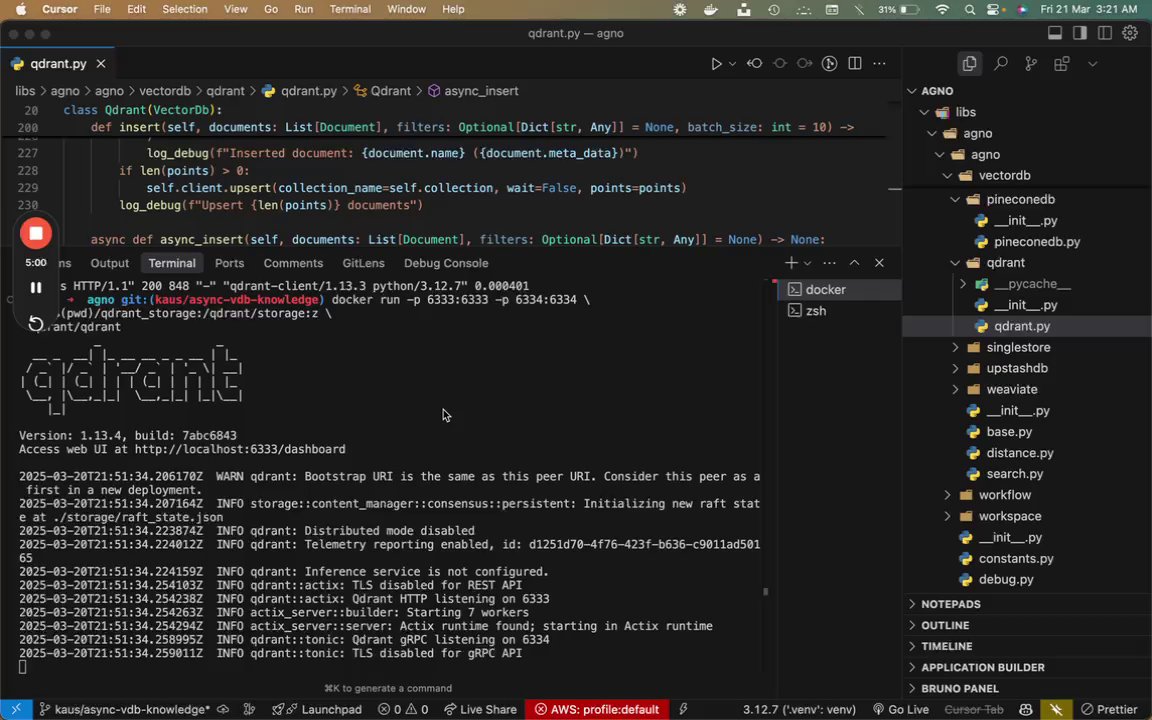Expand the __pycache__ folder
Screen dimensions: 1152x720
(963, 284)
